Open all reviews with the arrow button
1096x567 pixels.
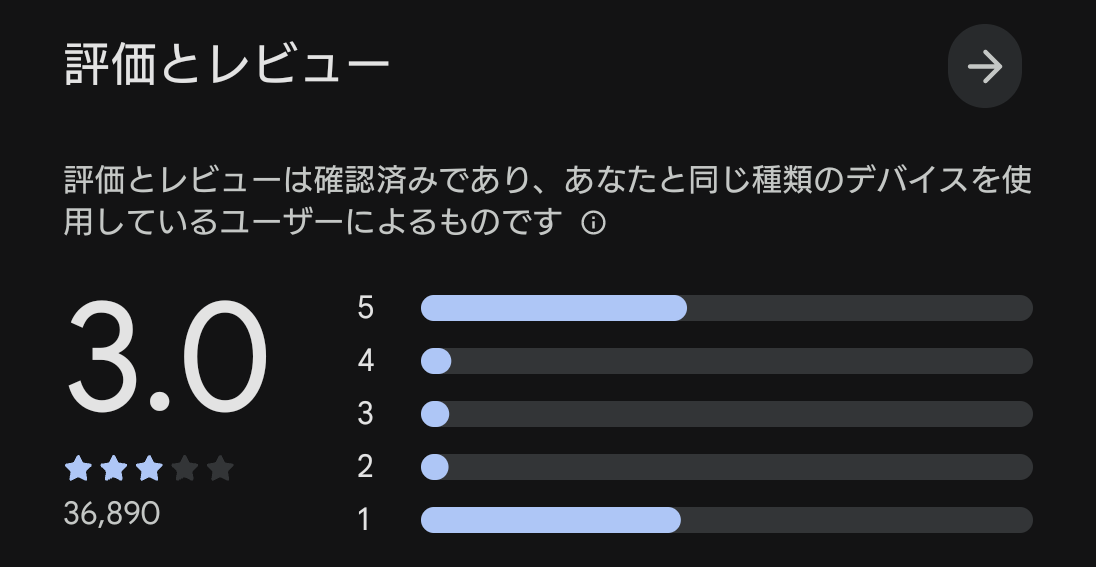pos(984,66)
